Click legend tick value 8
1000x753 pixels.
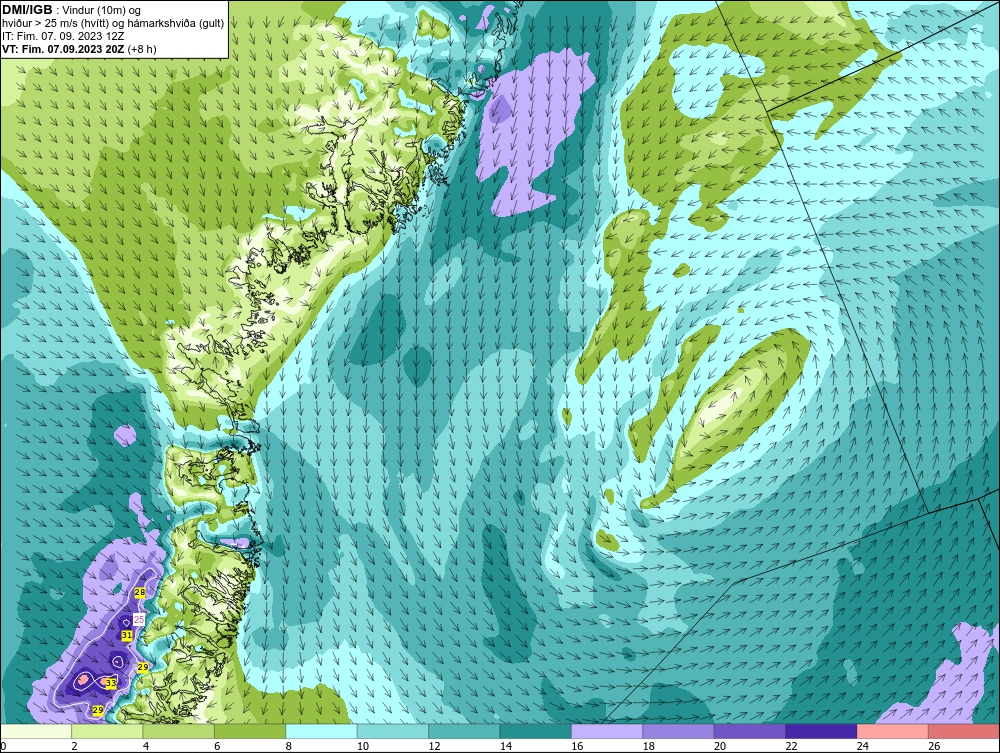click(289, 746)
